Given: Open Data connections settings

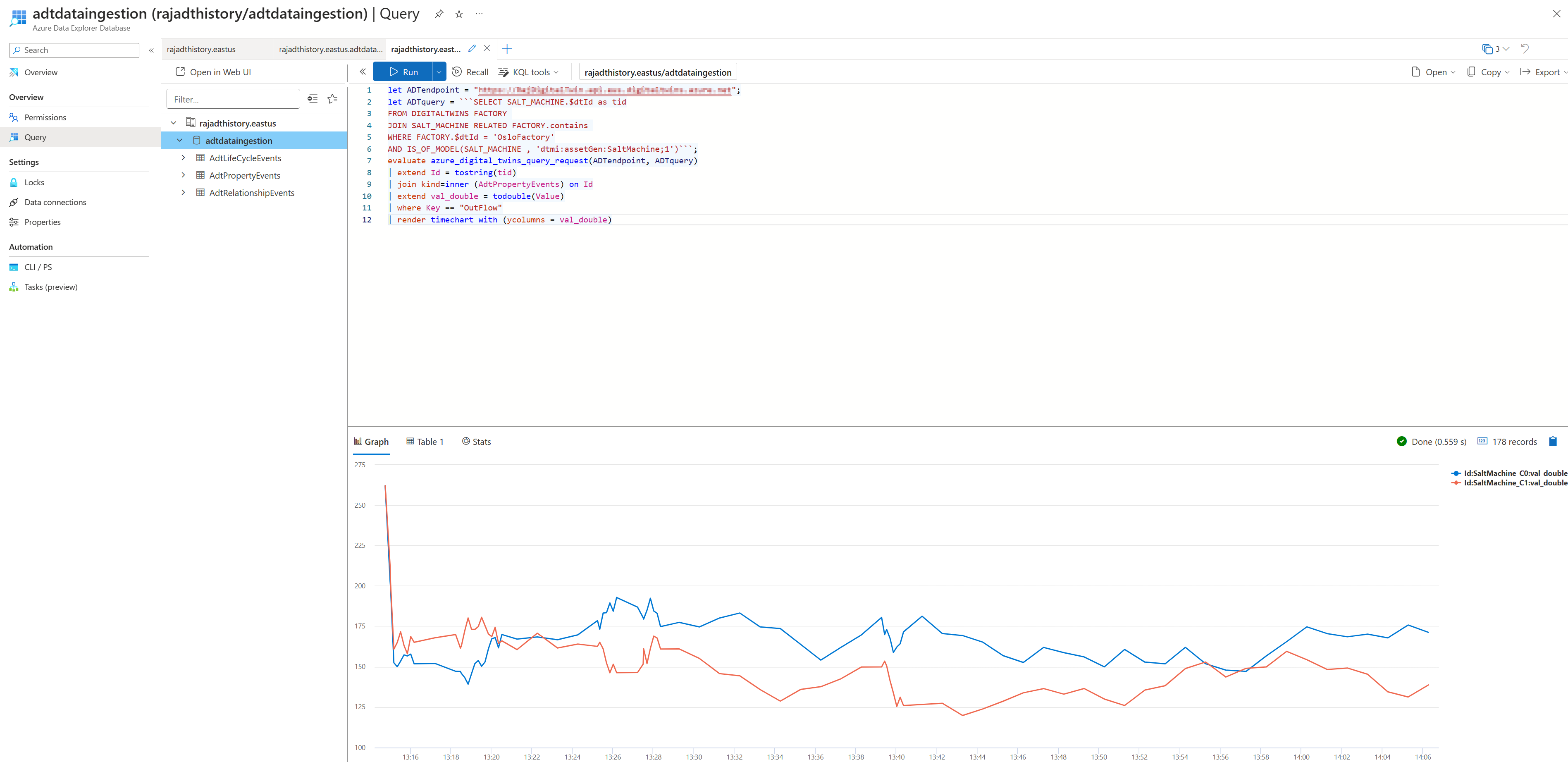Looking at the screenshot, I should (x=55, y=202).
